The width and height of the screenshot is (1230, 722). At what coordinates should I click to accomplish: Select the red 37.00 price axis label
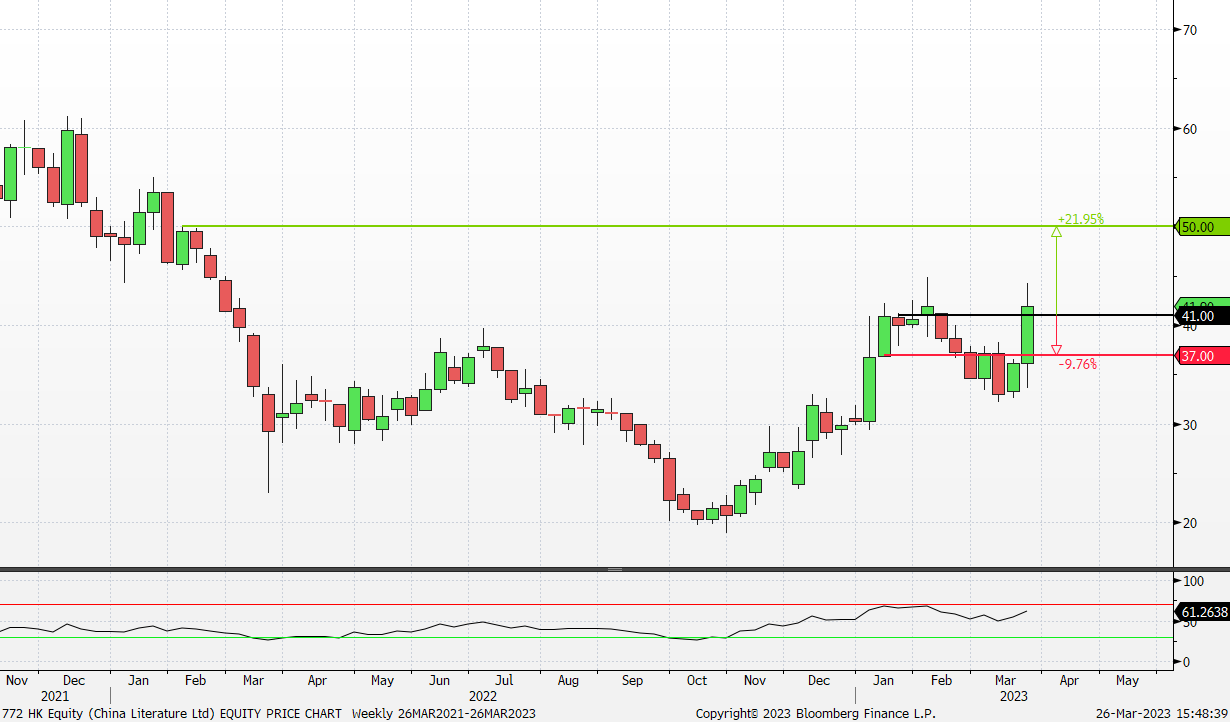click(1199, 356)
